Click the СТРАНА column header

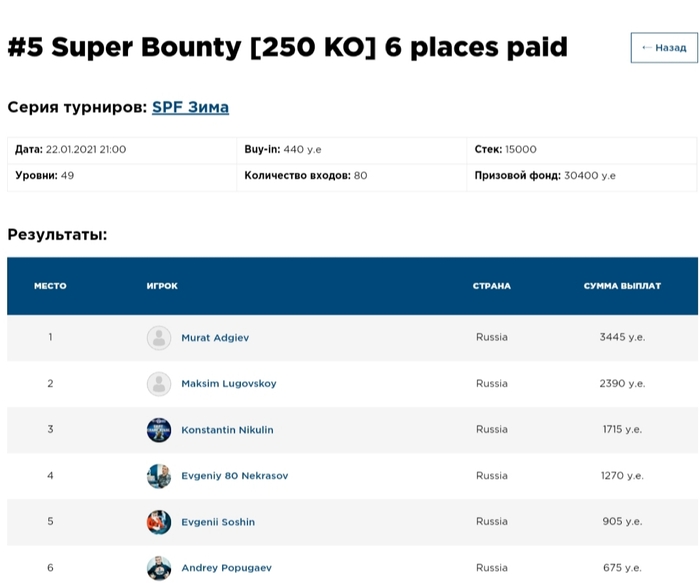(491, 286)
